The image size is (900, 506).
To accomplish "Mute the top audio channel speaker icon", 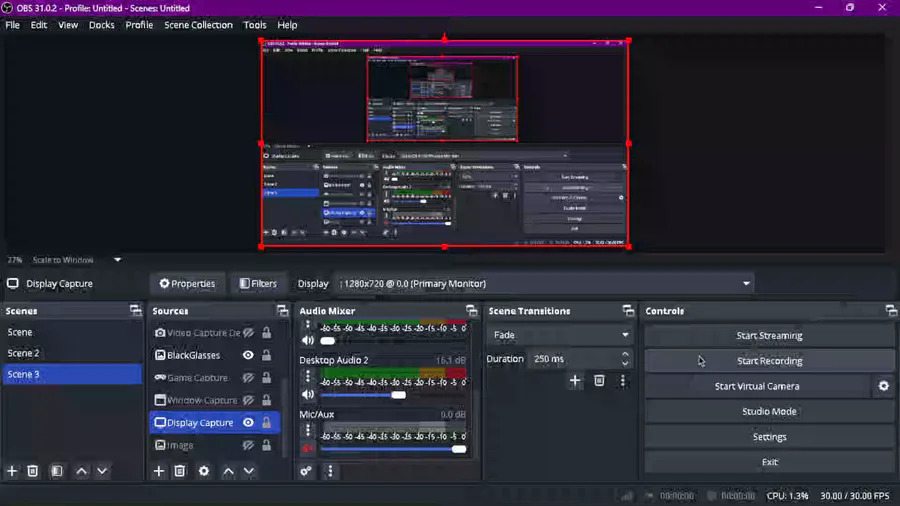I will tap(308, 340).
